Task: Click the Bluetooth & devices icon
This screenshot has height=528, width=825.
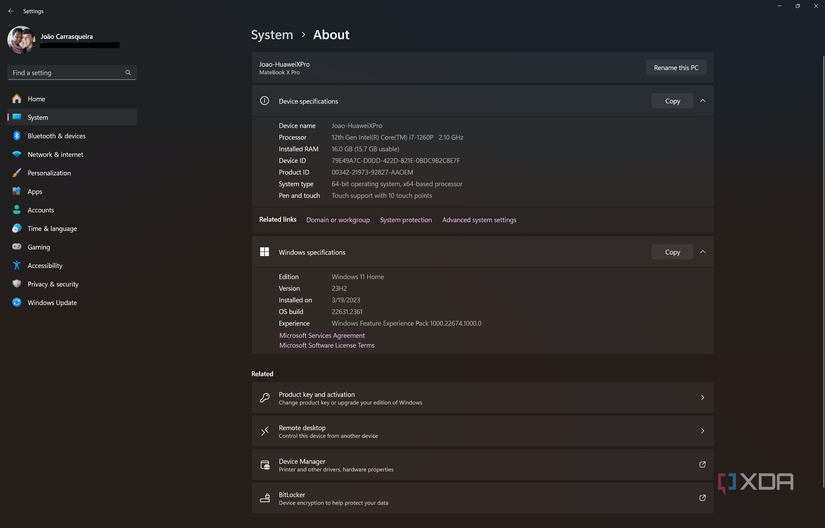Action: 17,136
